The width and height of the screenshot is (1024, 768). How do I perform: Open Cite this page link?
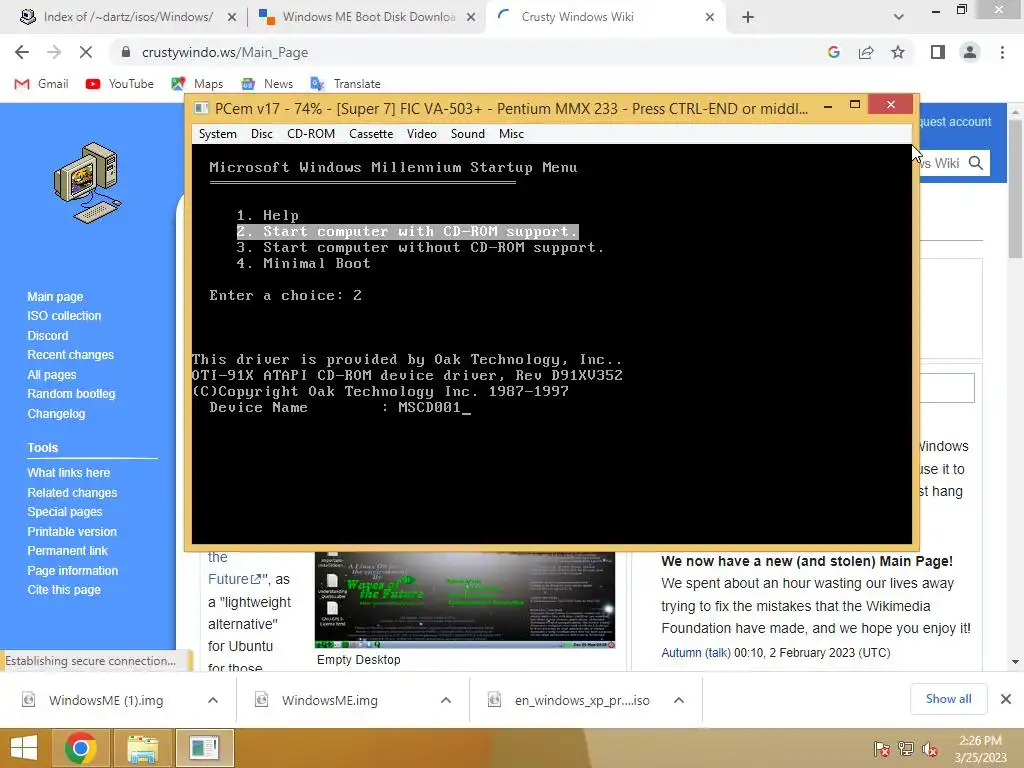(x=64, y=590)
